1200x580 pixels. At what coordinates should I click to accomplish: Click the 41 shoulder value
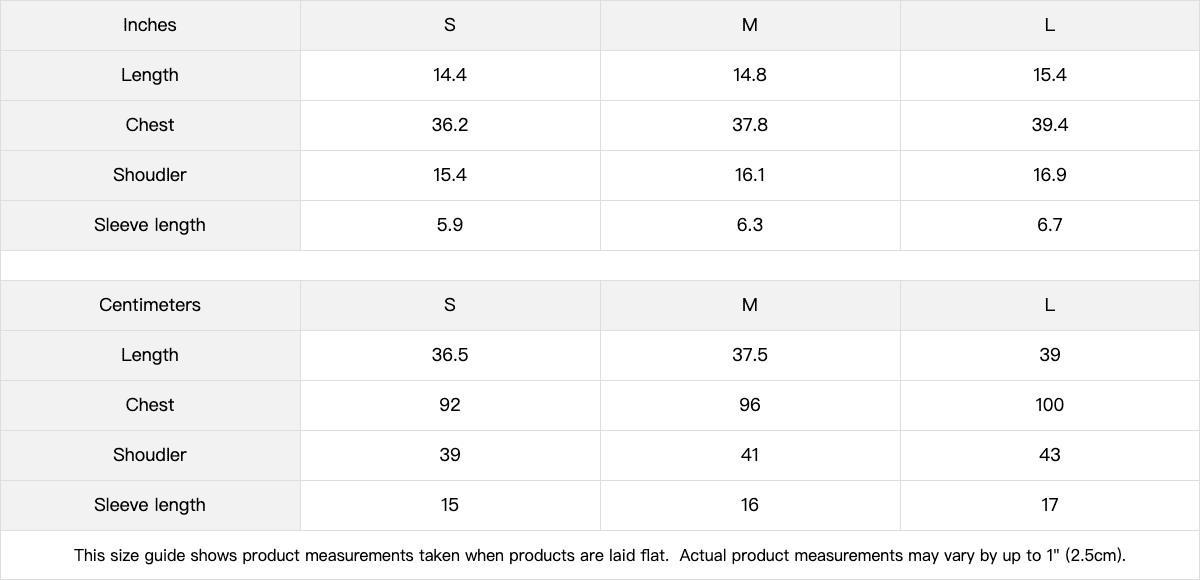[750, 455]
